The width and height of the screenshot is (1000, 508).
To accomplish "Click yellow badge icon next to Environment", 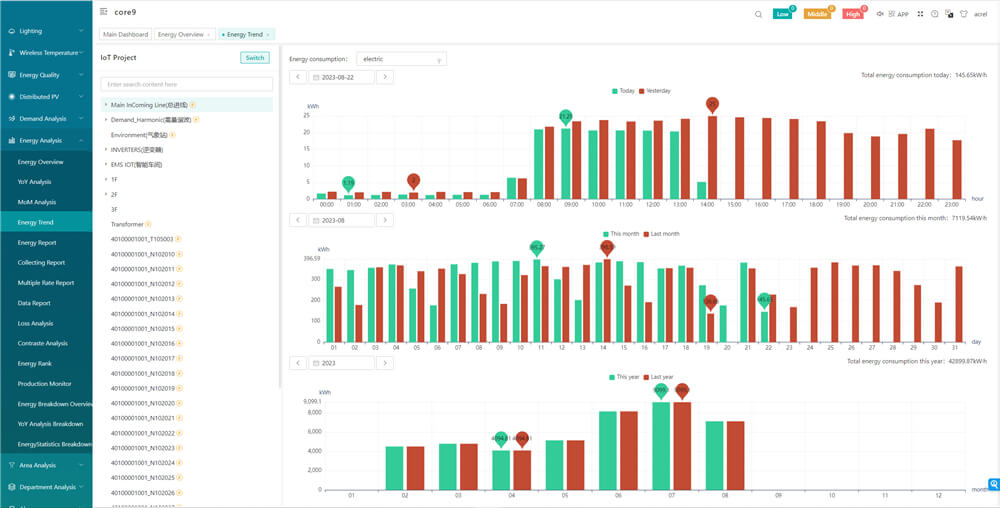I will click(172, 134).
